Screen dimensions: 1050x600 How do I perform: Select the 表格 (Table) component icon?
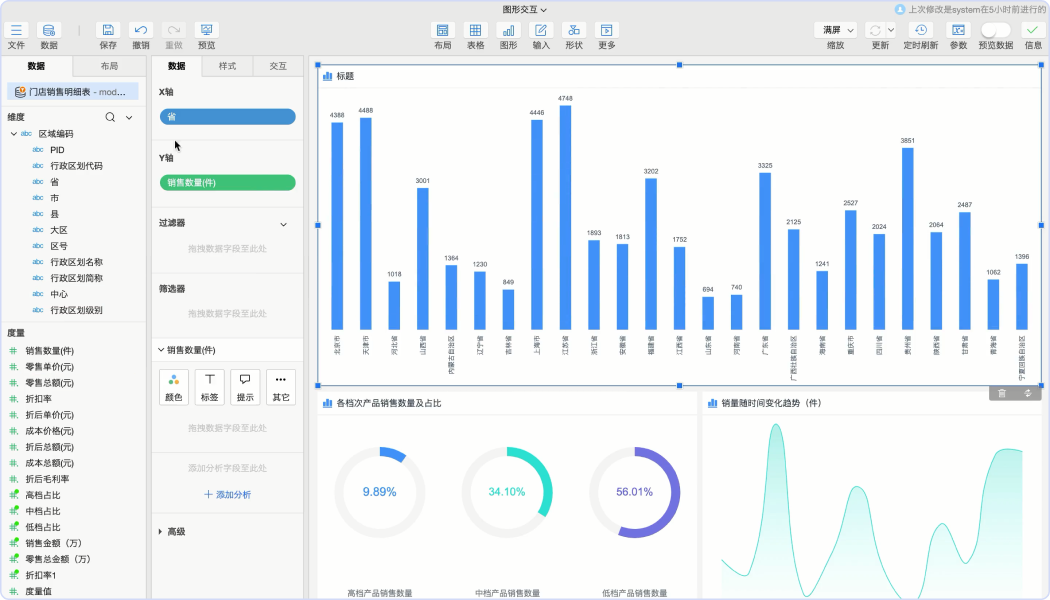(x=475, y=31)
